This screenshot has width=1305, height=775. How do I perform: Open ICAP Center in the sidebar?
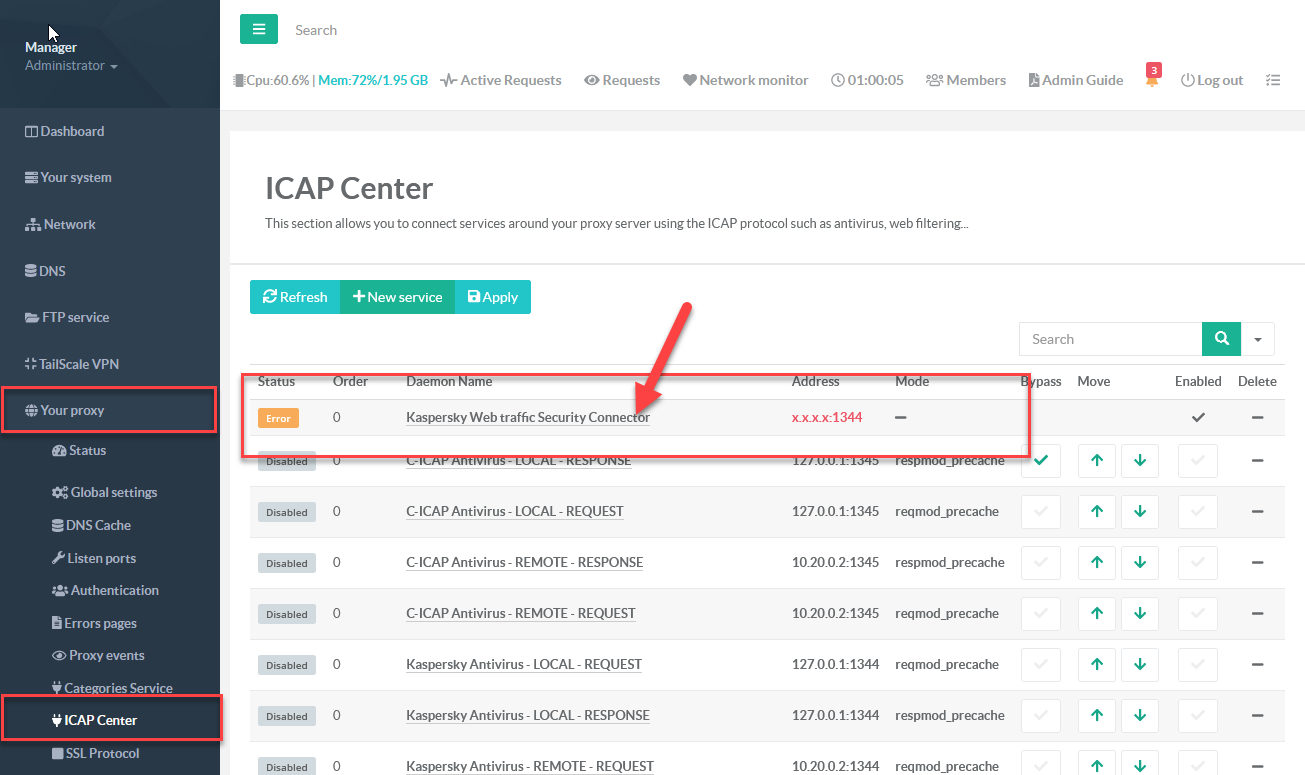coord(100,720)
